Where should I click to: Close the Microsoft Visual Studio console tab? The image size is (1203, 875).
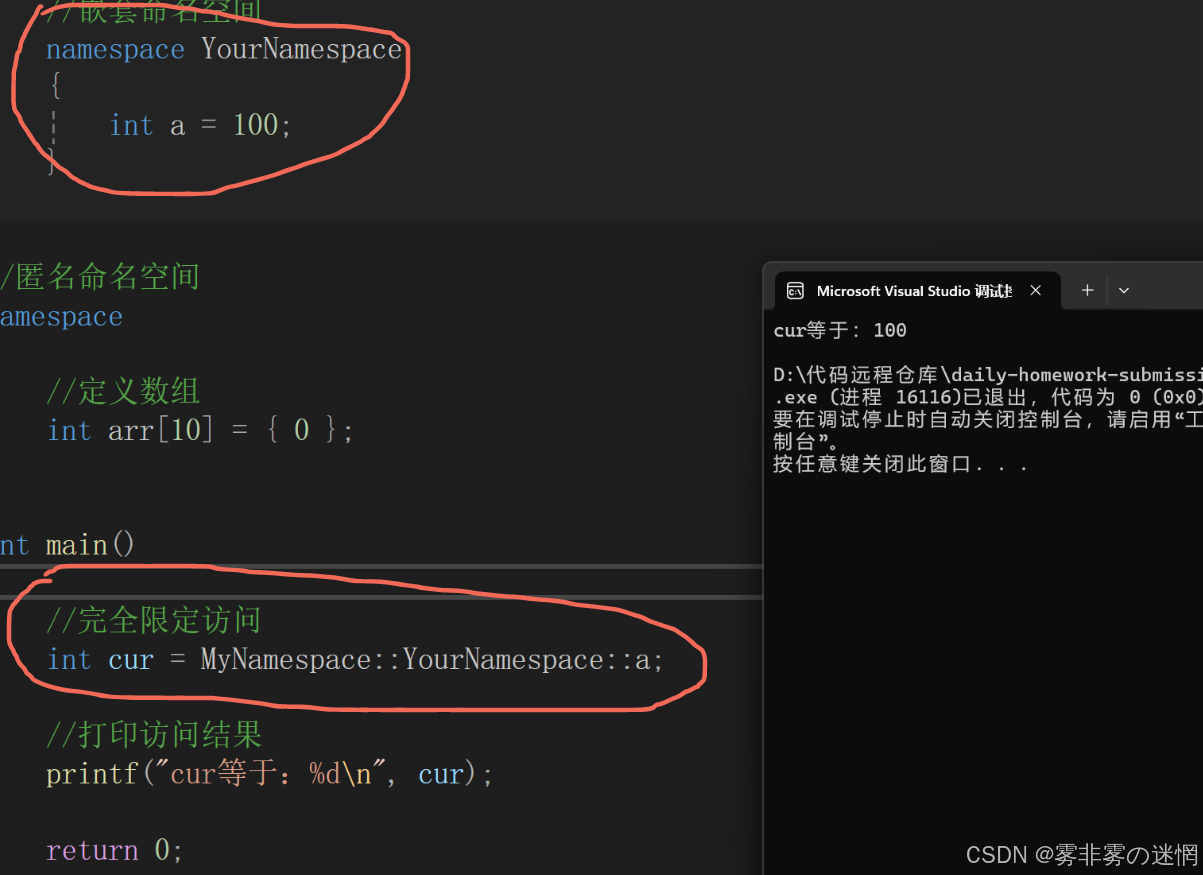(1036, 291)
